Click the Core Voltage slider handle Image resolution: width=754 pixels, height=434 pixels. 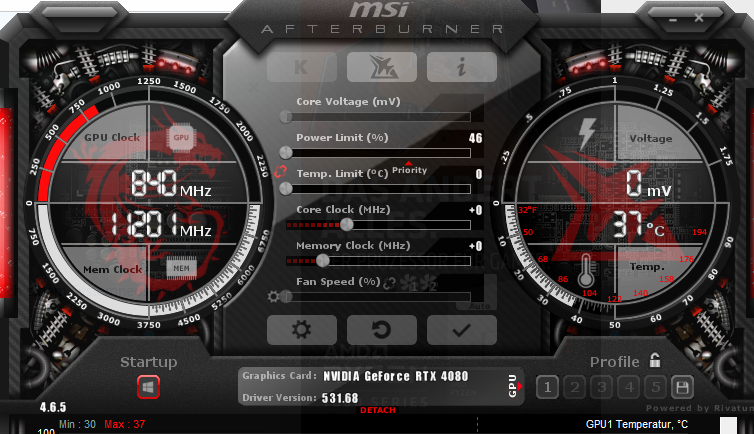(286, 117)
